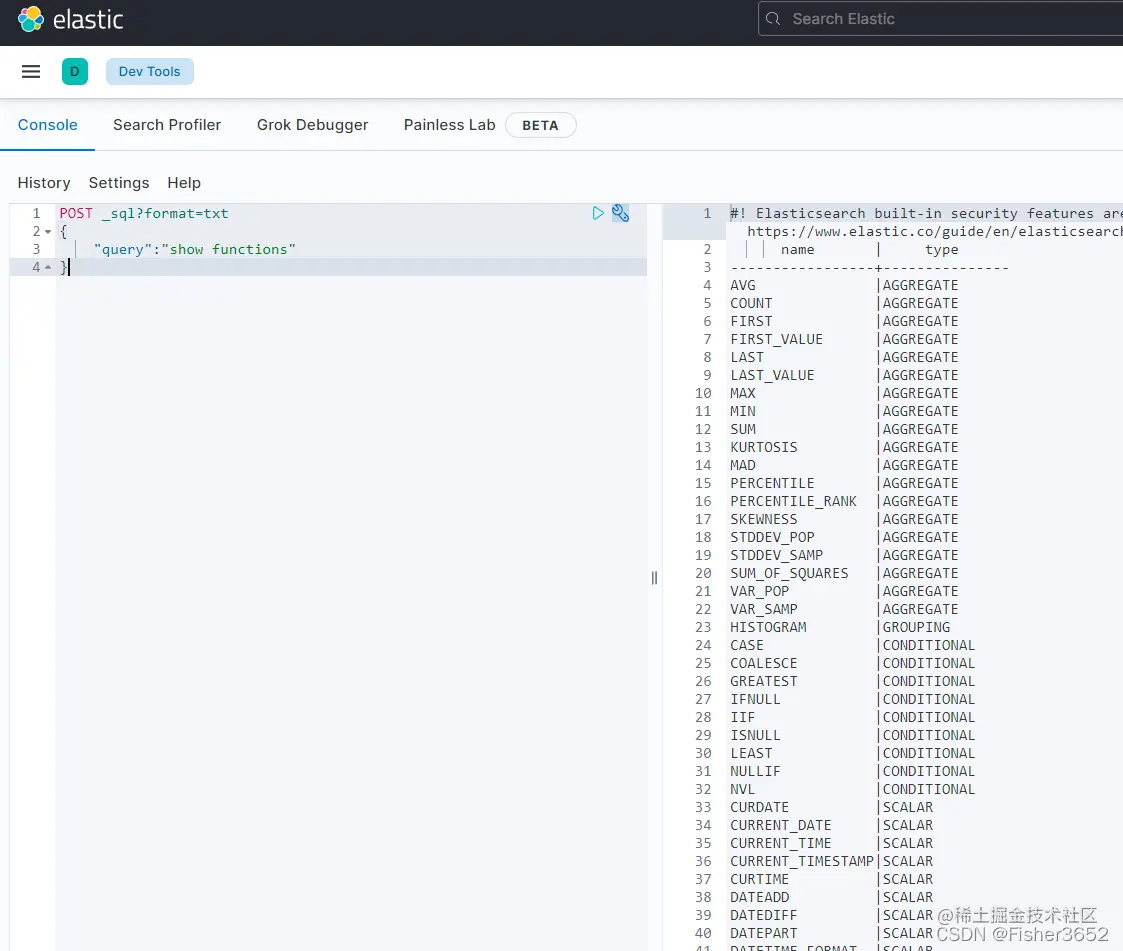Click the HISTOGRAM function name

[x=768, y=627]
